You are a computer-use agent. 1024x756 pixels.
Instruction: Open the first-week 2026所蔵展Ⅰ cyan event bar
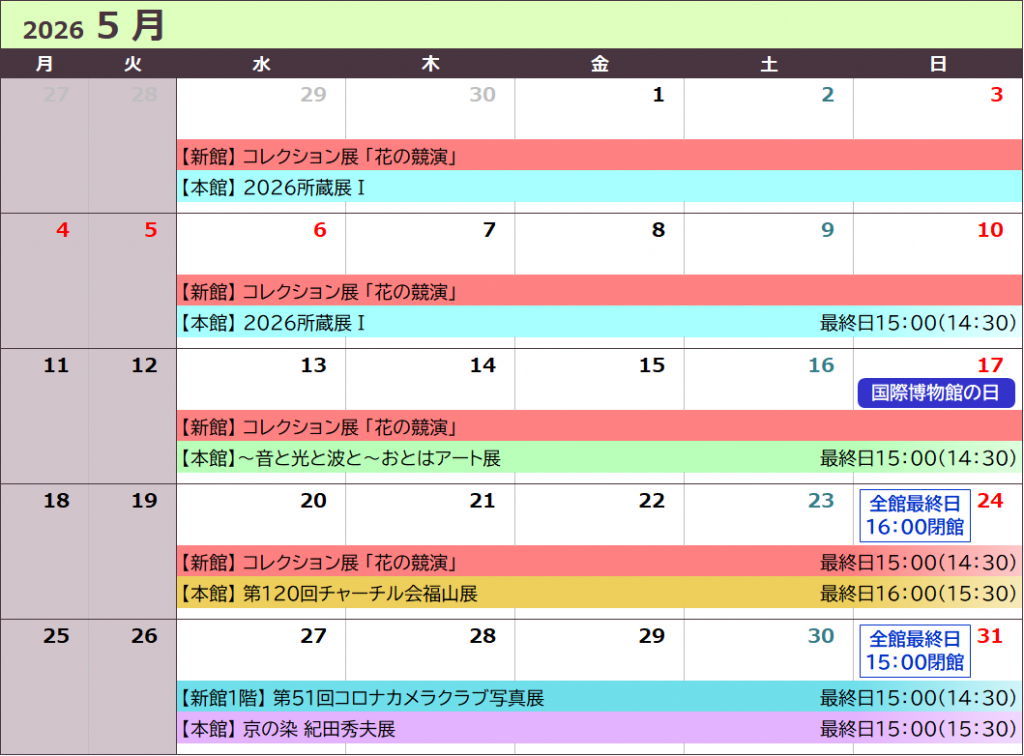tap(598, 187)
